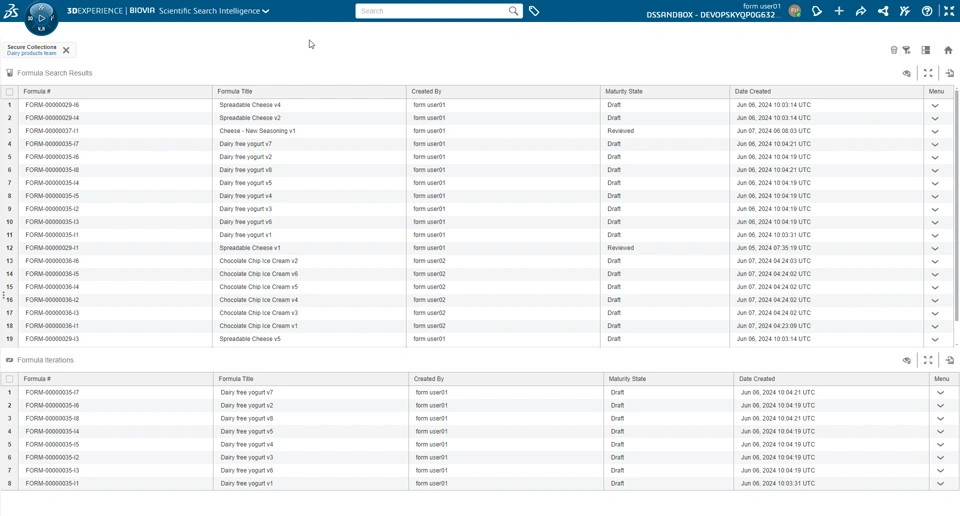Sort Formula Iterations by Formula Title header
960x516 pixels.
coord(311,379)
